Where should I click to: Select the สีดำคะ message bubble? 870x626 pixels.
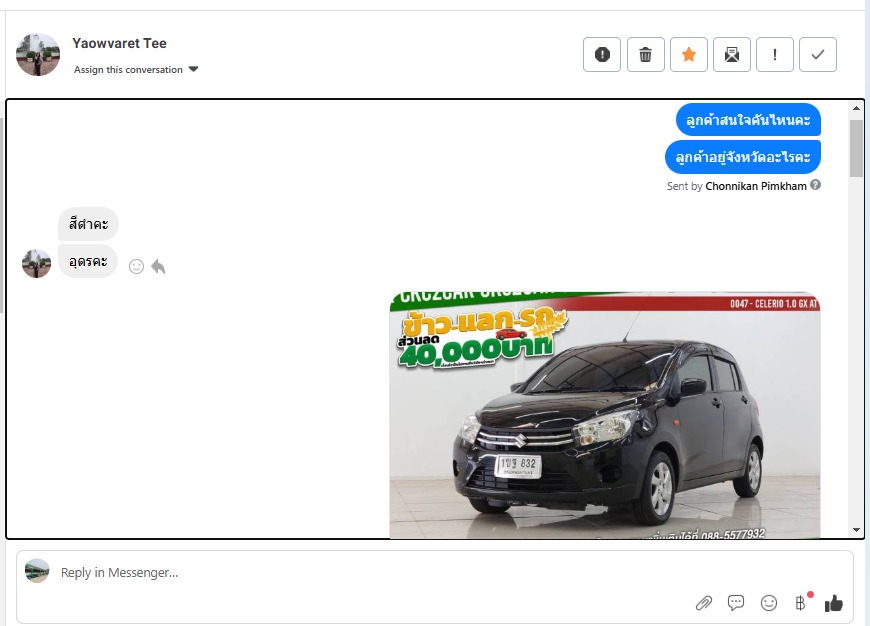tap(88, 224)
